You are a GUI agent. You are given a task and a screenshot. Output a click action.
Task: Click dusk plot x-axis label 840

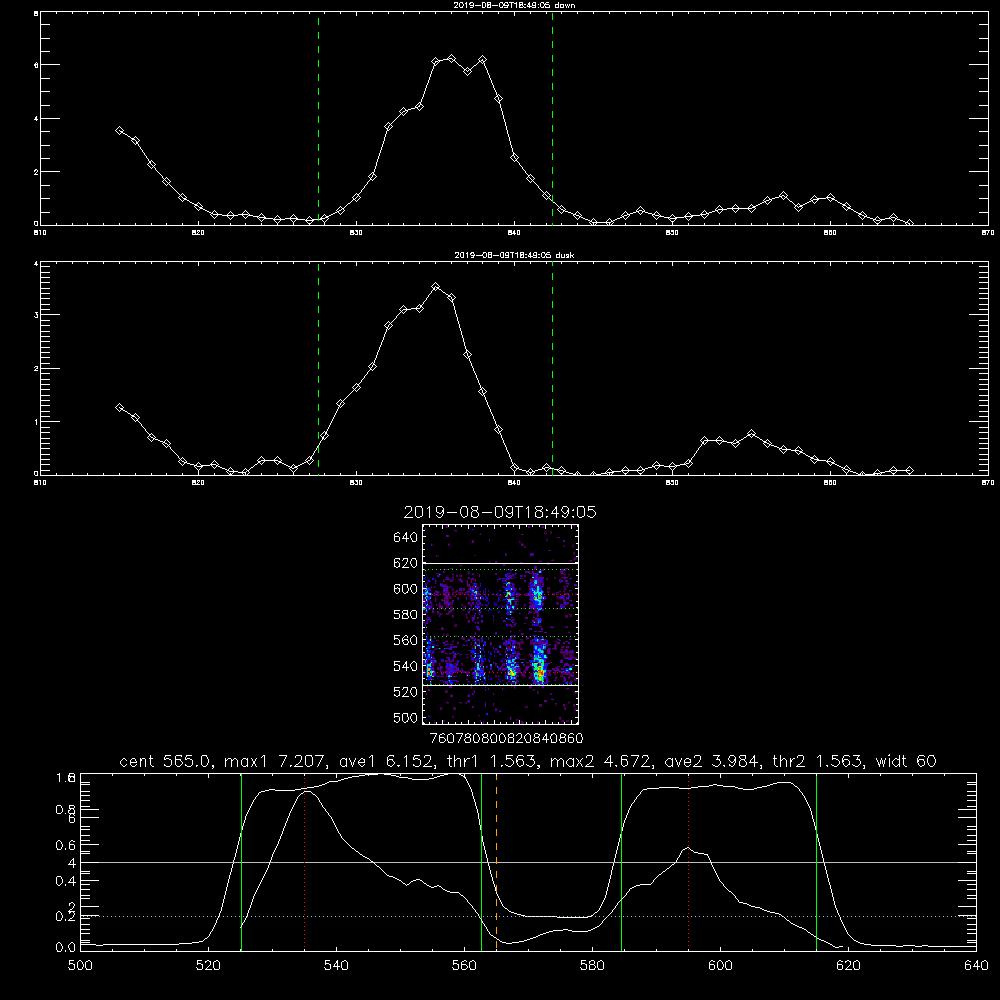pyautogui.click(x=514, y=483)
